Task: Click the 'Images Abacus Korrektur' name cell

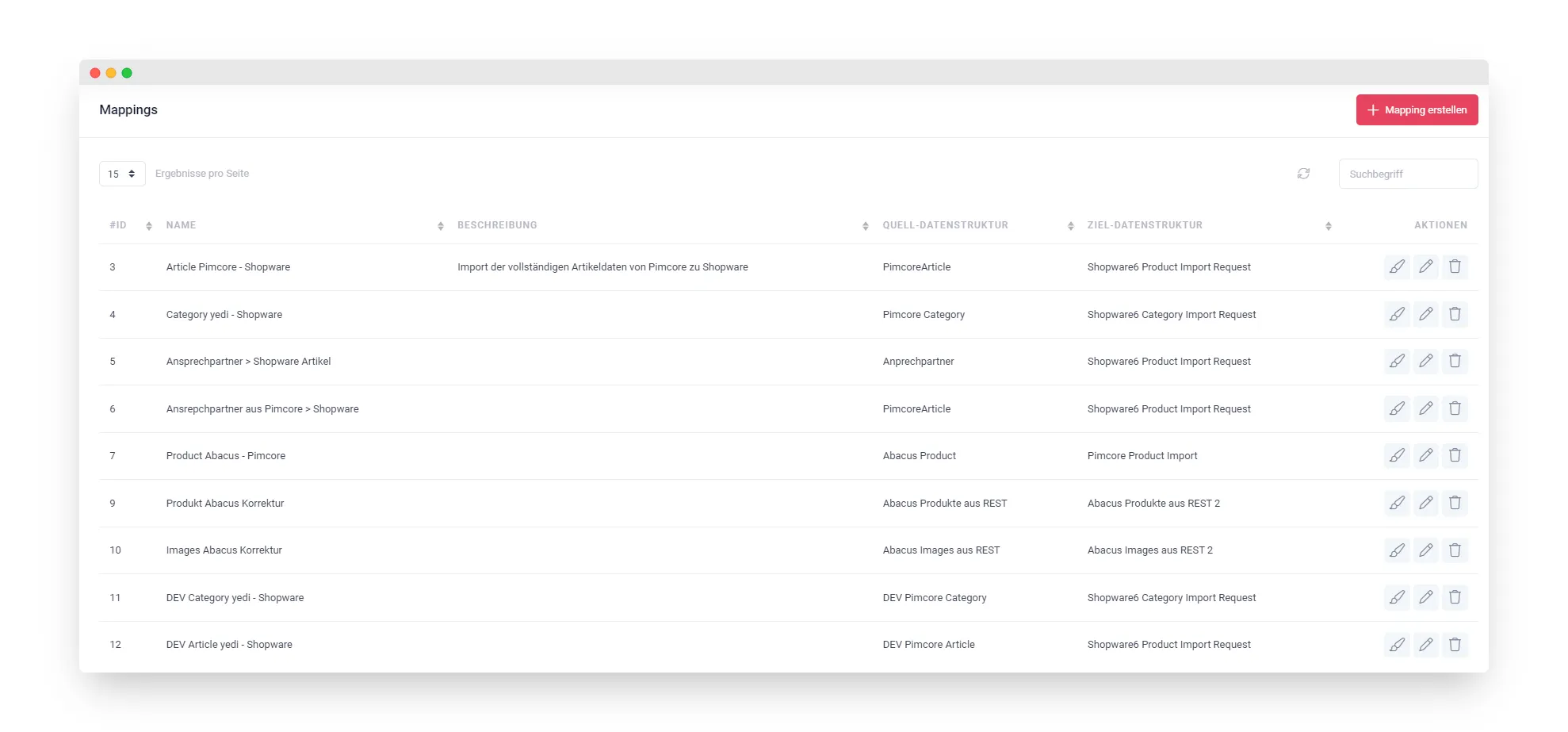Action: coord(224,550)
